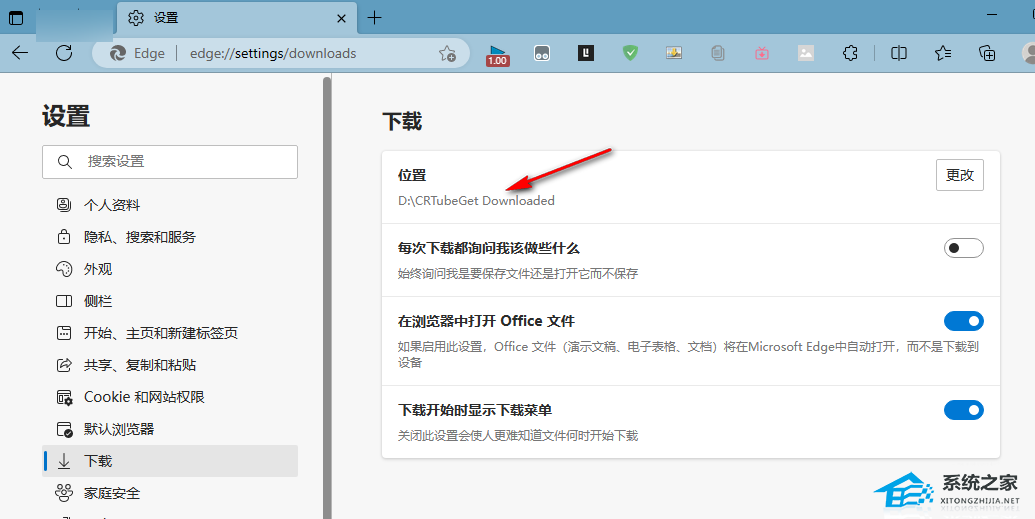Viewport: 1035px width, 519px height.
Task: Open Cookie 和网站权限 settings
Action: point(170,398)
